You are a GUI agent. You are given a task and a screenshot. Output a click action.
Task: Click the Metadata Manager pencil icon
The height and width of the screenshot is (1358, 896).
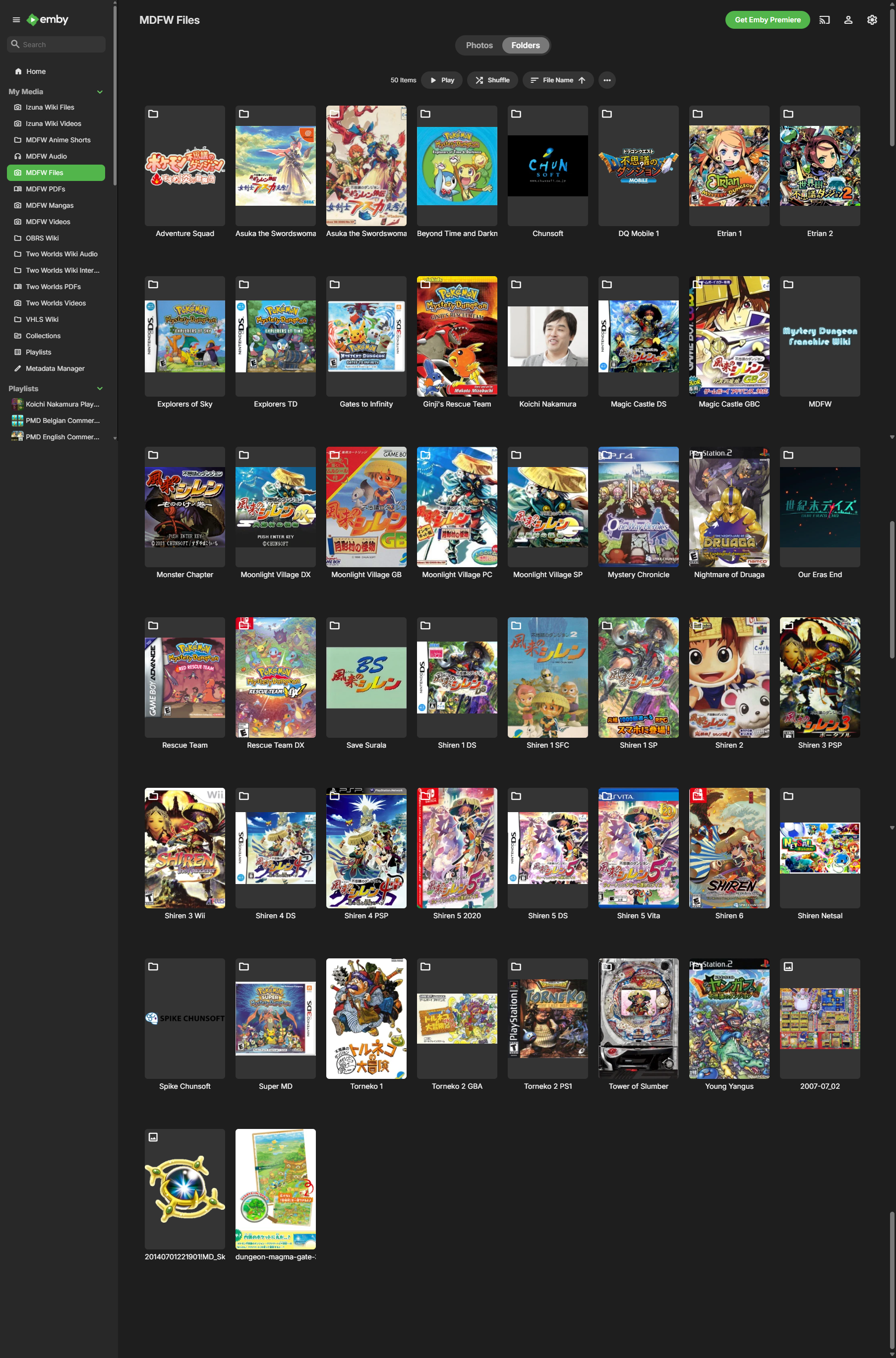[18, 368]
